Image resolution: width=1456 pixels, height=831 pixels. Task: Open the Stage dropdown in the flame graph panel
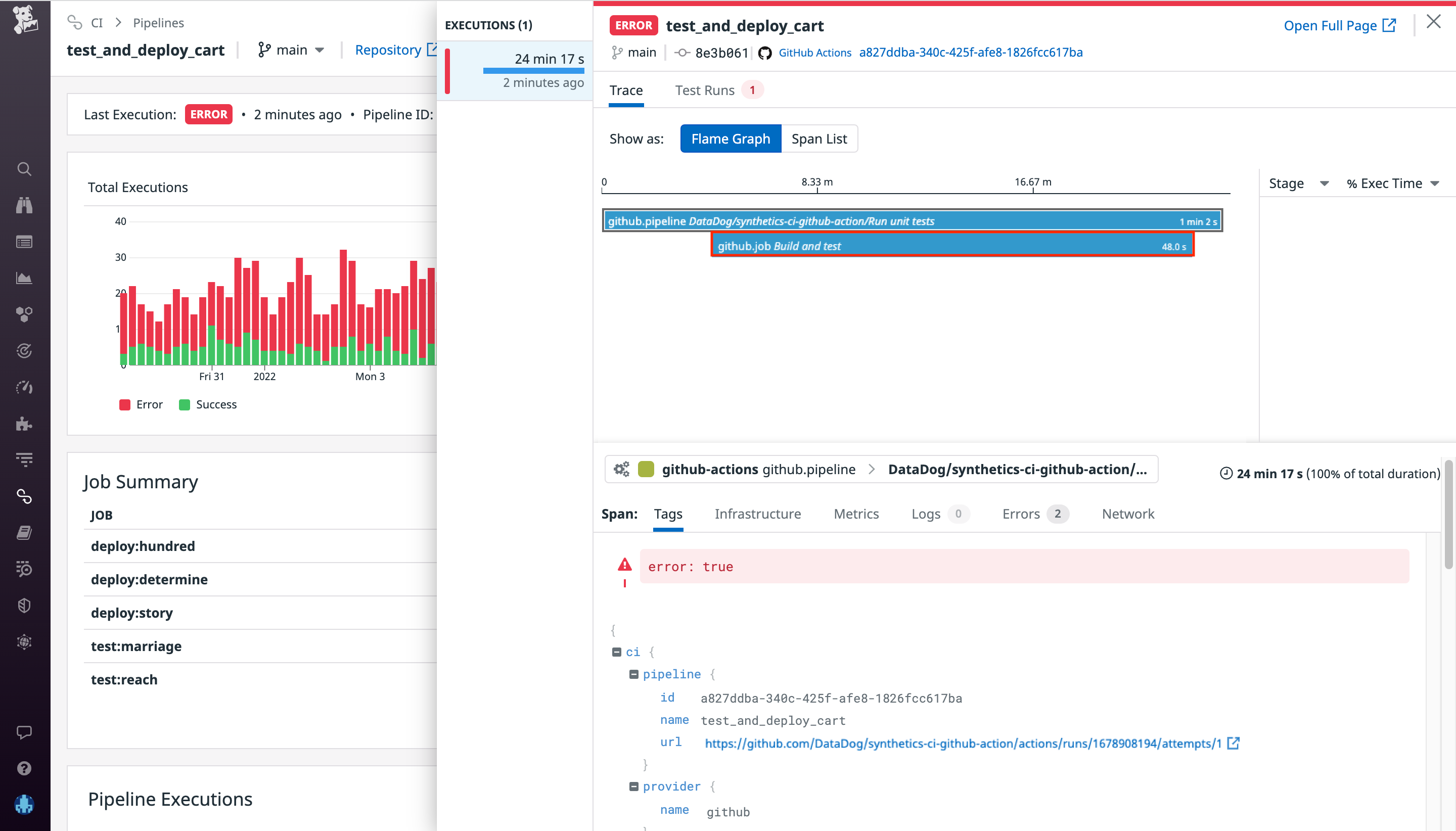(1297, 183)
